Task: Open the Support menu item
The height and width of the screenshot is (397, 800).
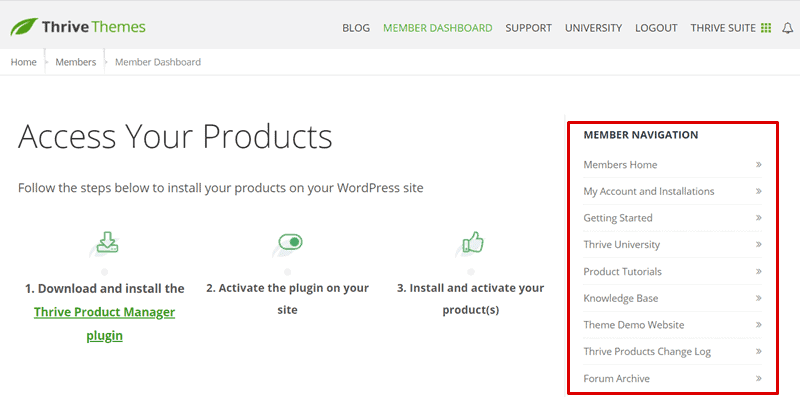Action: click(x=529, y=28)
